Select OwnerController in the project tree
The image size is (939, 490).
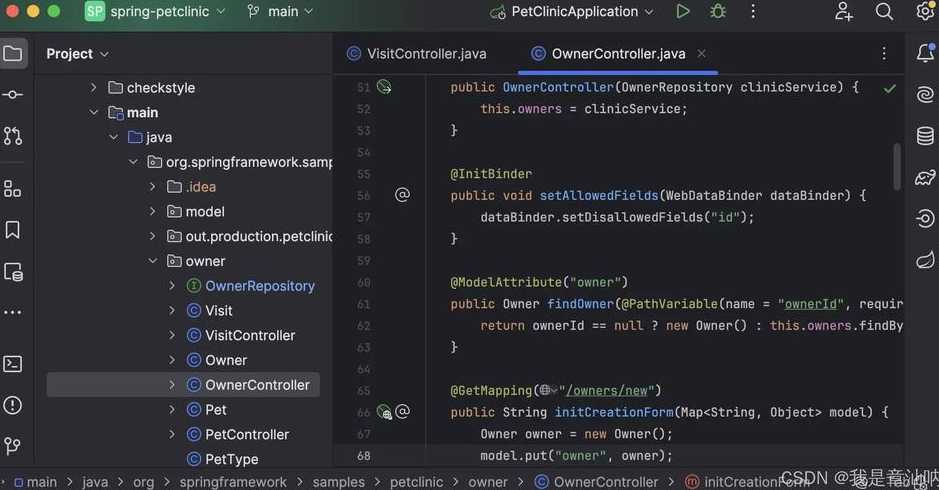click(257, 385)
